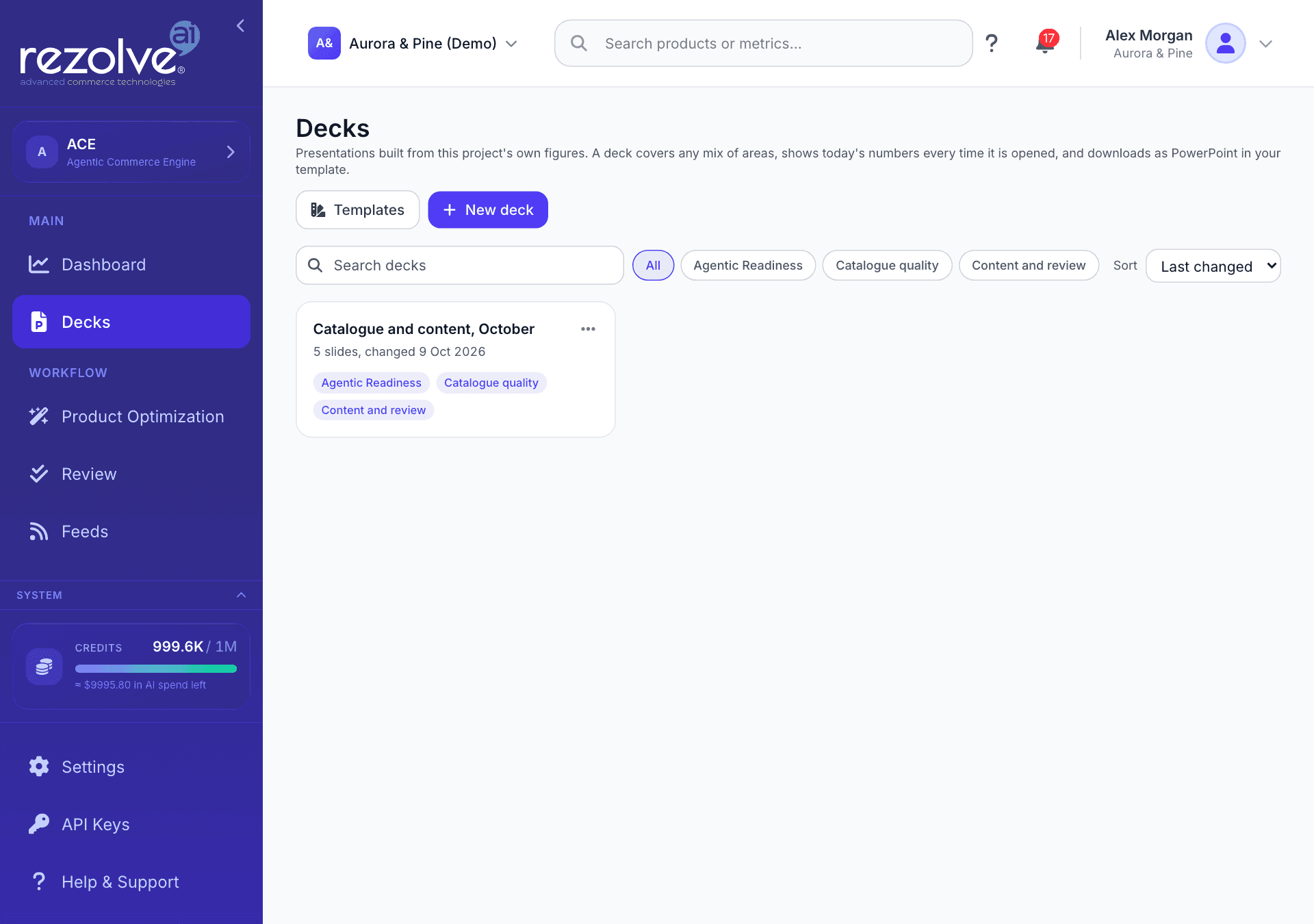Open Feeds in the sidebar
The width and height of the screenshot is (1314, 924).
tap(131, 532)
